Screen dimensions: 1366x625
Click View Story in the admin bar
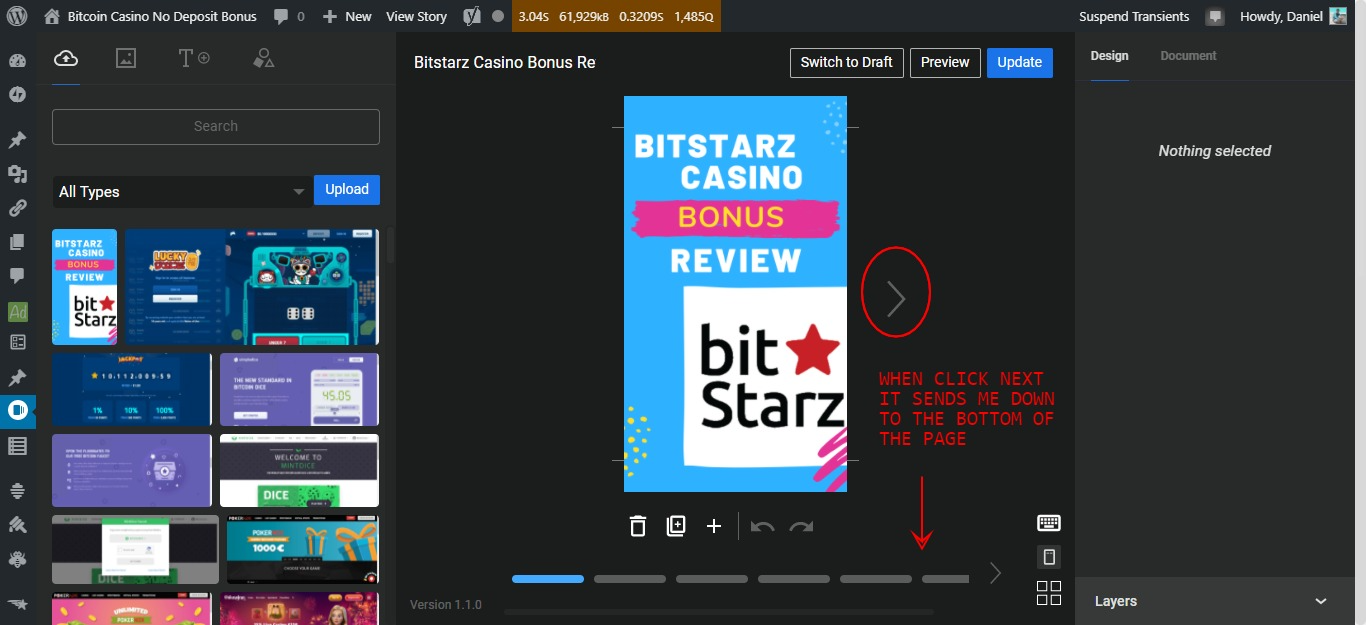(417, 16)
